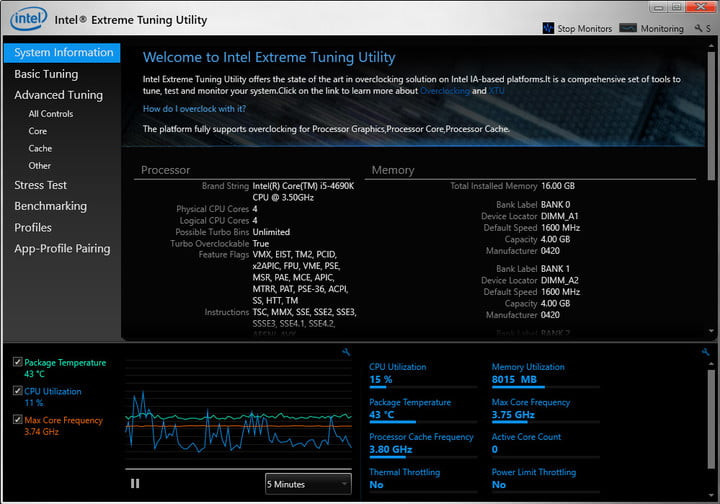Click the monitor values panel wrench icon

(x=705, y=352)
